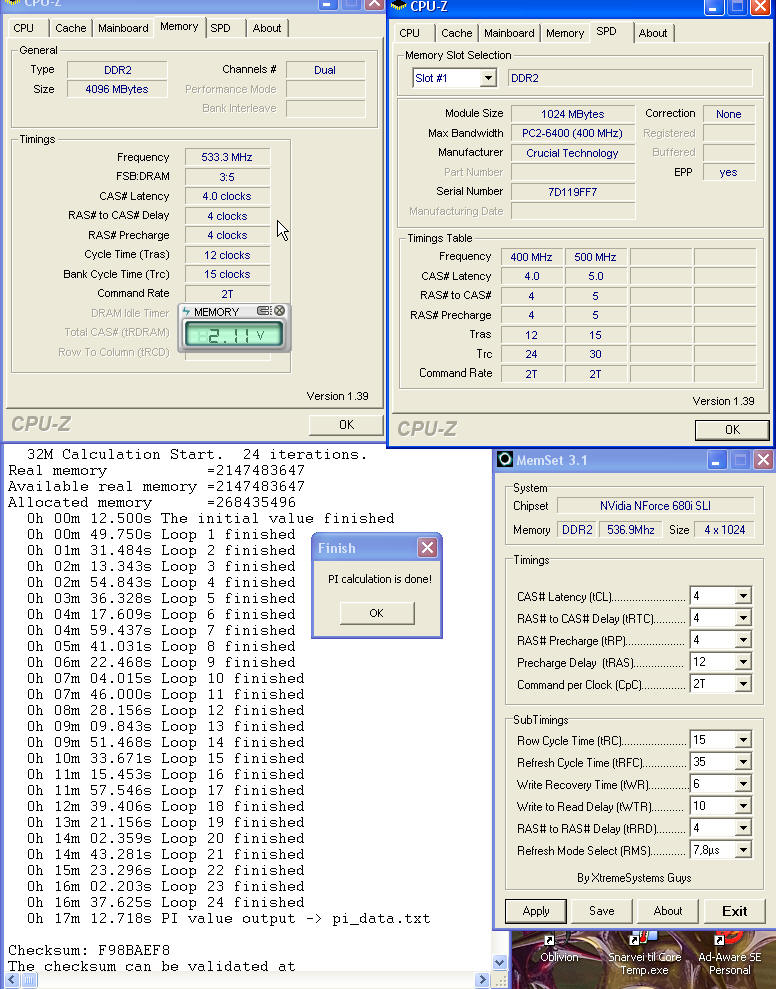Expand the RAS# Precharge (tRP) dropdown
Image resolution: width=776 pixels, height=989 pixels.
coord(743,640)
